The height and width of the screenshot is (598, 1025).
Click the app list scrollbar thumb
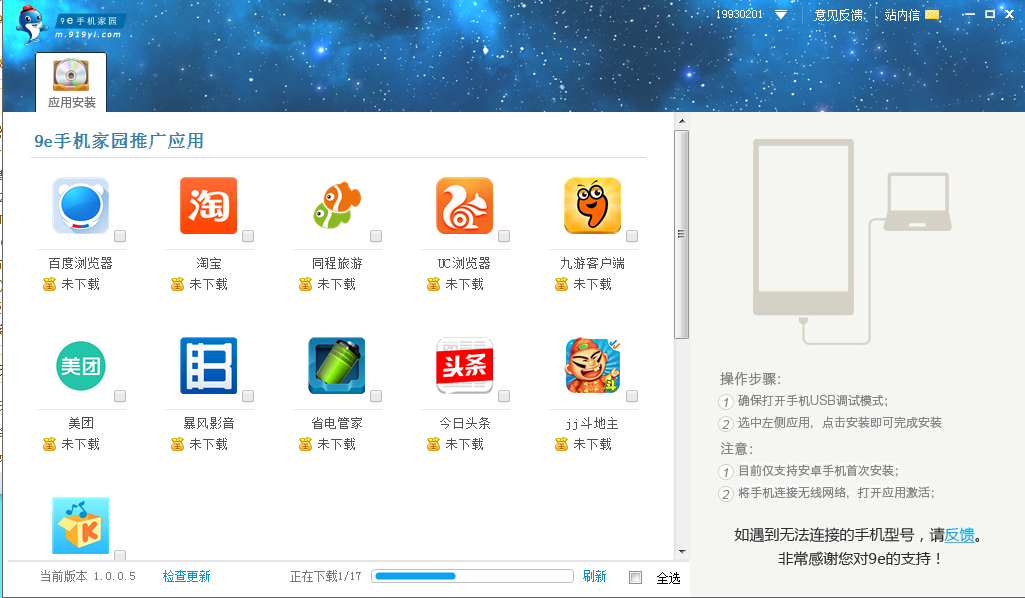(682, 235)
